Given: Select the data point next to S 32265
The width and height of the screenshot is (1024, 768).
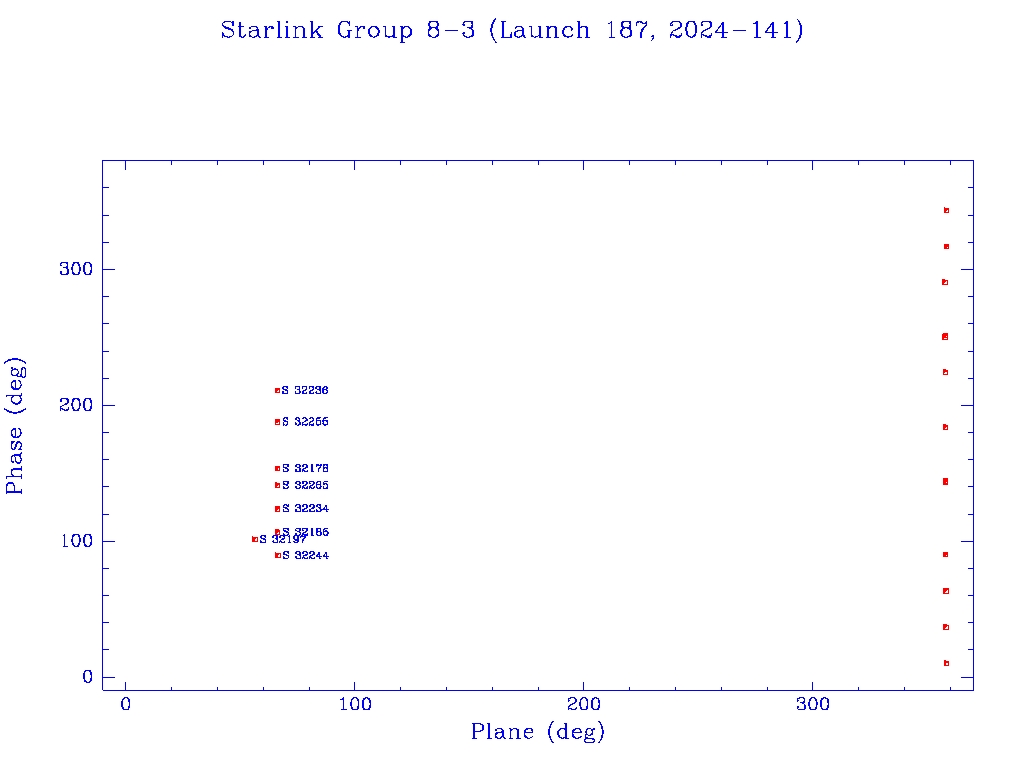Looking at the screenshot, I should pyautogui.click(x=278, y=485).
